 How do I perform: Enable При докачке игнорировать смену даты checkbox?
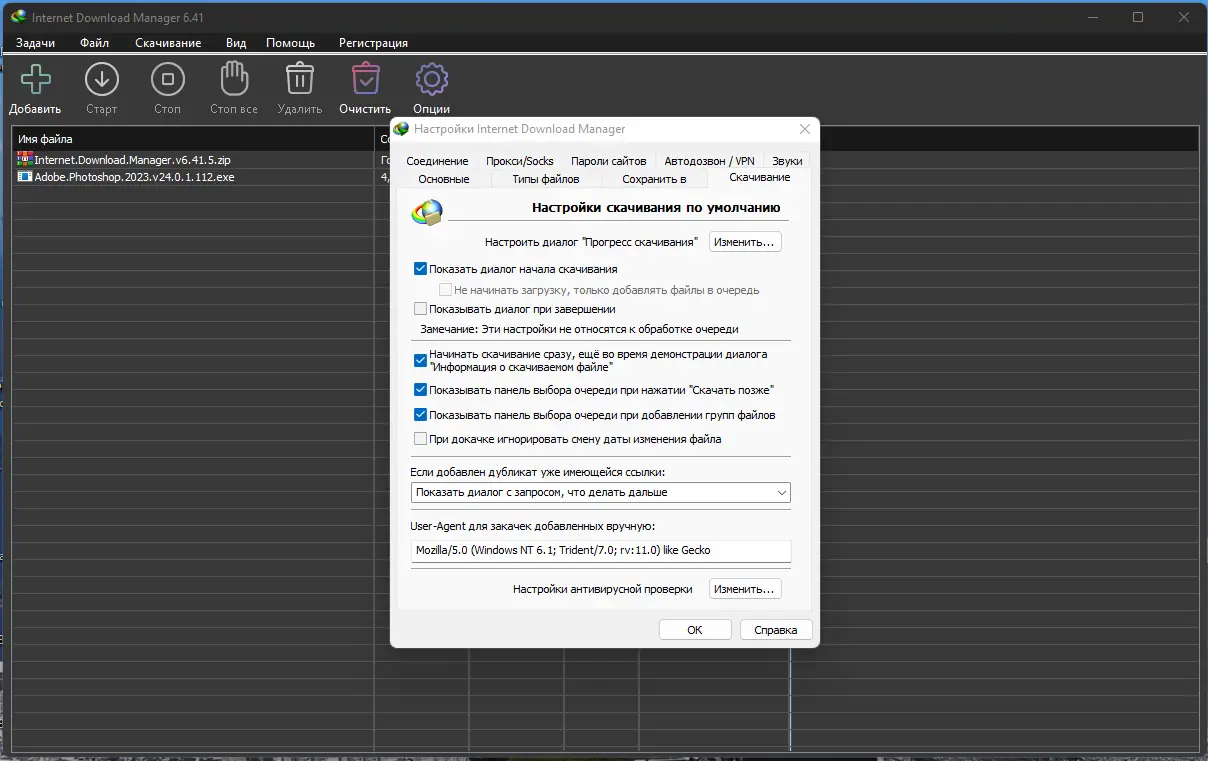pos(420,438)
